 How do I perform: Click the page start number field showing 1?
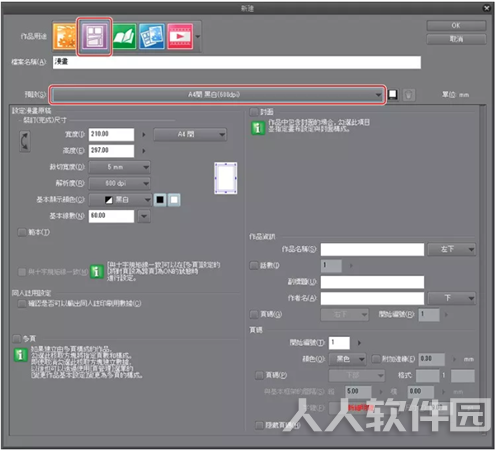click(339, 343)
